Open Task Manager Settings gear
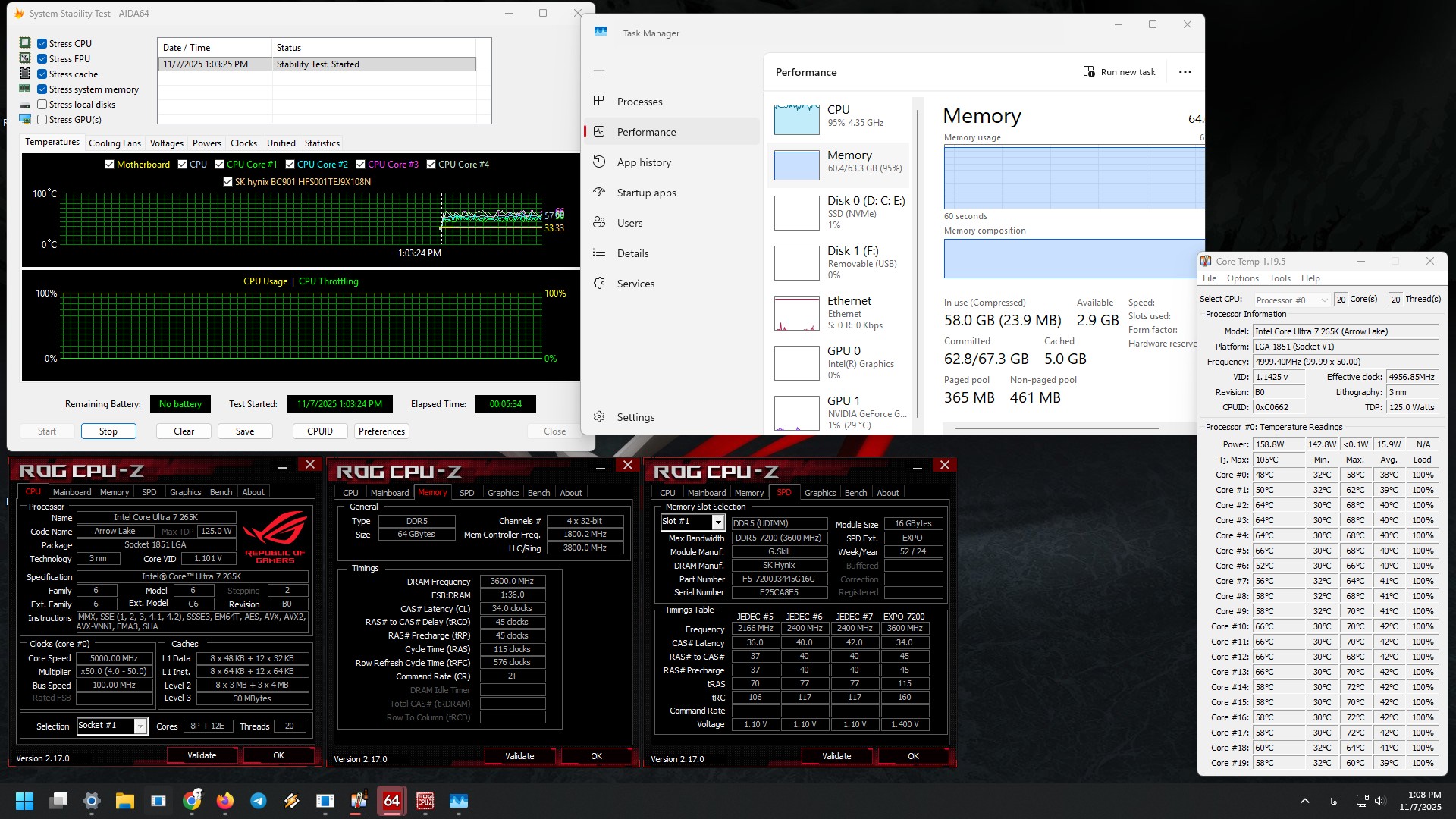Viewport: 1456px width, 819px height. (x=599, y=417)
